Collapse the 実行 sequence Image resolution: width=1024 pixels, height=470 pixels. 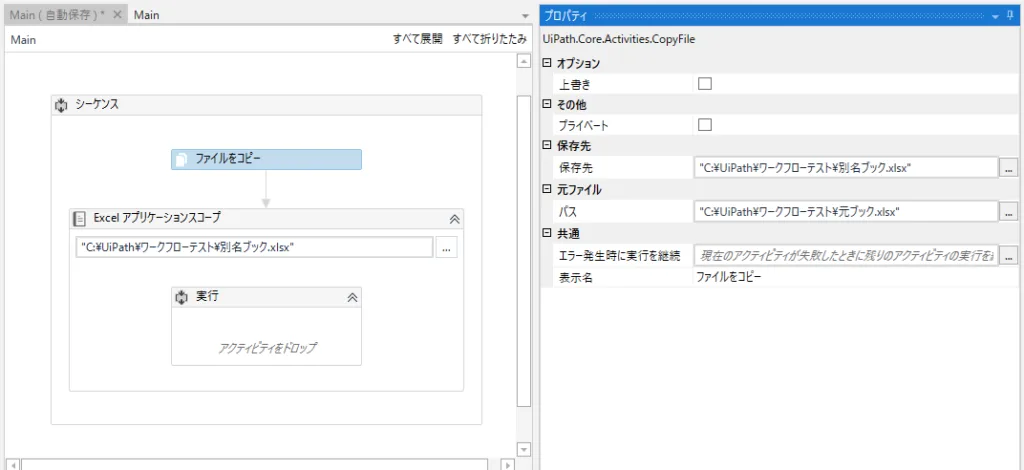[x=352, y=298]
